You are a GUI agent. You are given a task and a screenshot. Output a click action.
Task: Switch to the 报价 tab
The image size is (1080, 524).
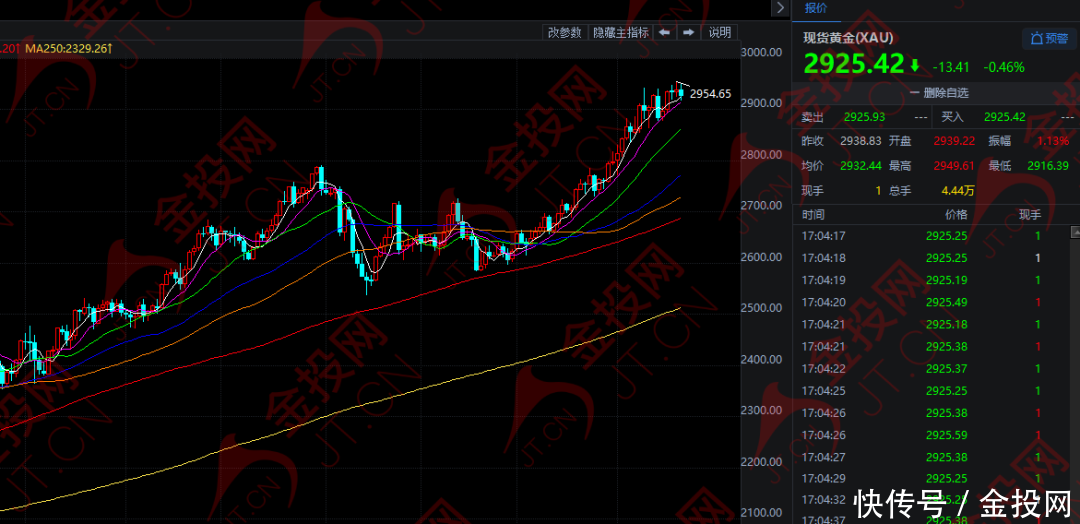(x=817, y=8)
